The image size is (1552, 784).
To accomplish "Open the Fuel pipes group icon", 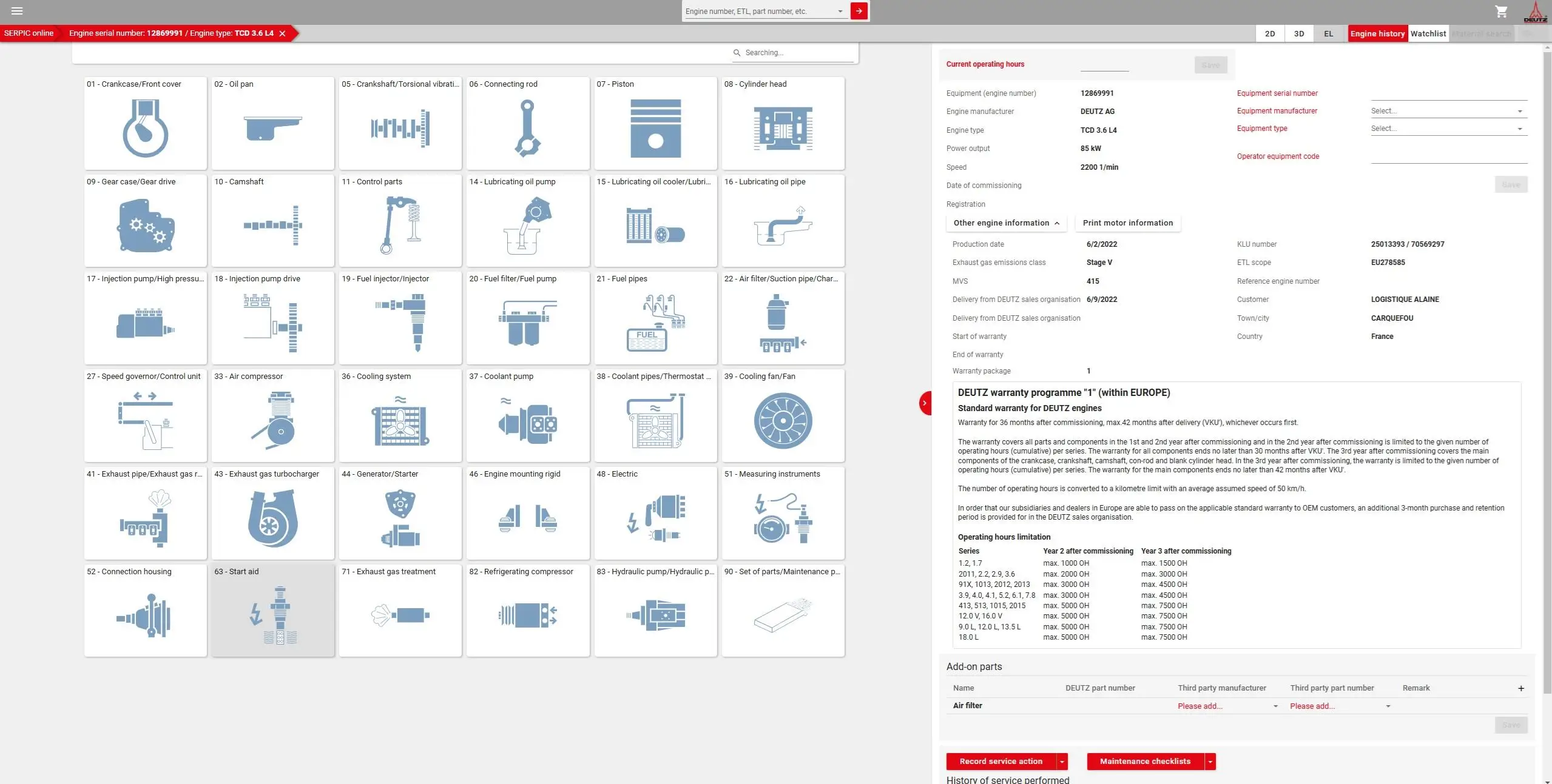I will click(655, 323).
